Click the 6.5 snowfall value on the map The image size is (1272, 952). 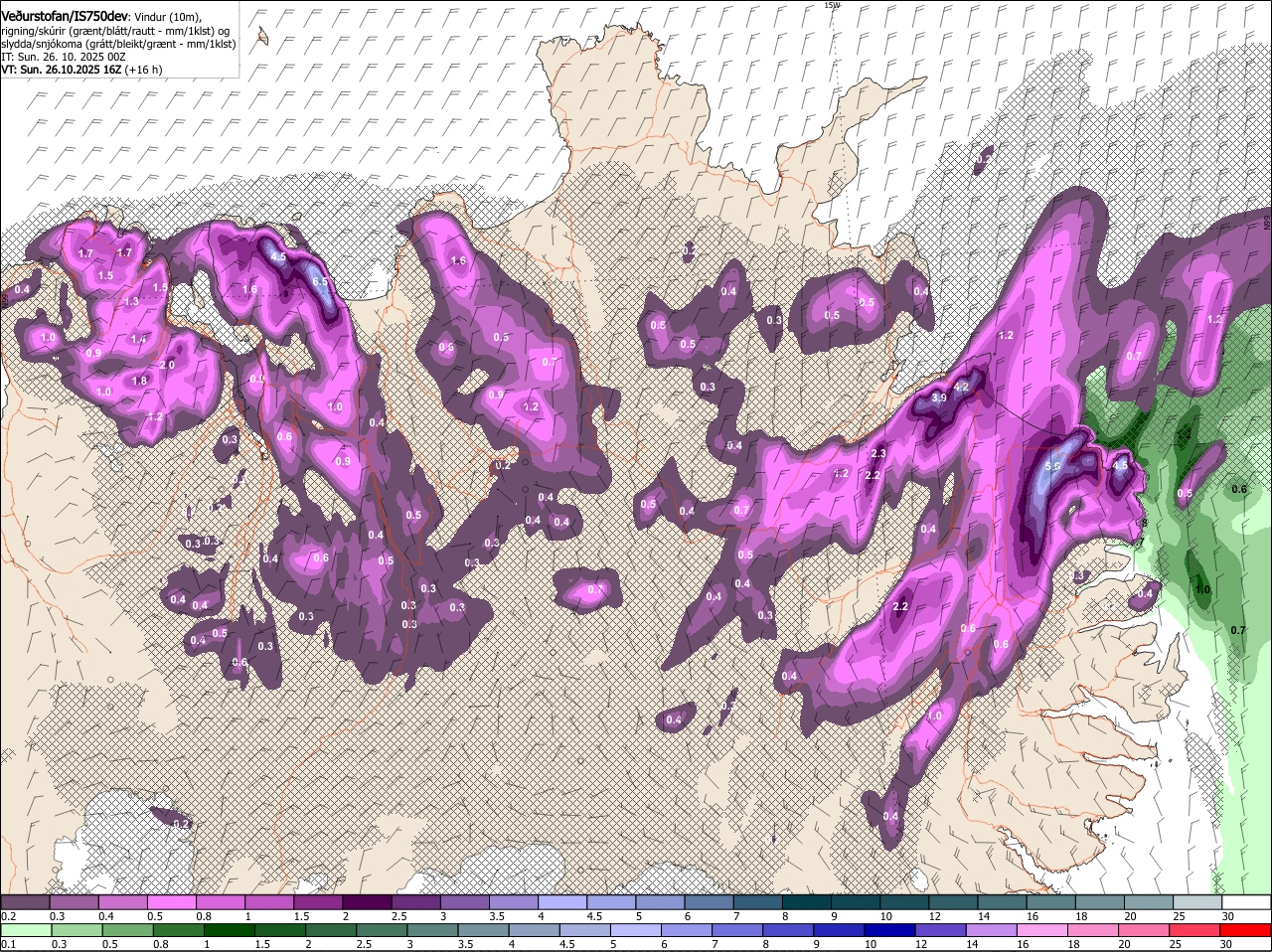[x=319, y=282]
